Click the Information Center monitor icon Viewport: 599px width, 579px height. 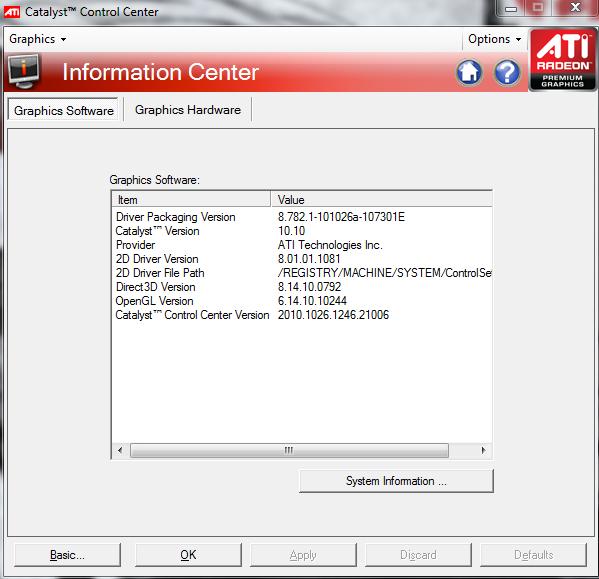[x=24, y=71]
